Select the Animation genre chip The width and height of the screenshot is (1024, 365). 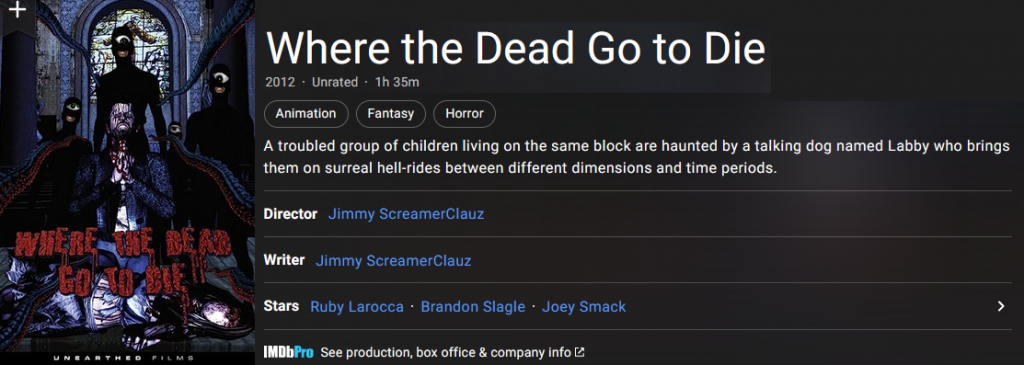(x=306, y=114)
